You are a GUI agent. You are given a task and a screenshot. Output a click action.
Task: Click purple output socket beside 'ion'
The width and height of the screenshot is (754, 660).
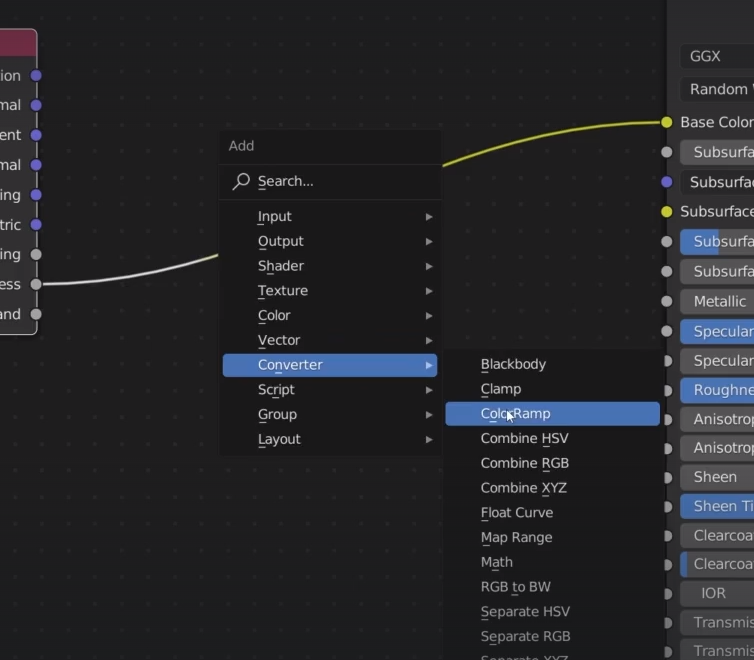pyautogui.click(x=36, y=75)
